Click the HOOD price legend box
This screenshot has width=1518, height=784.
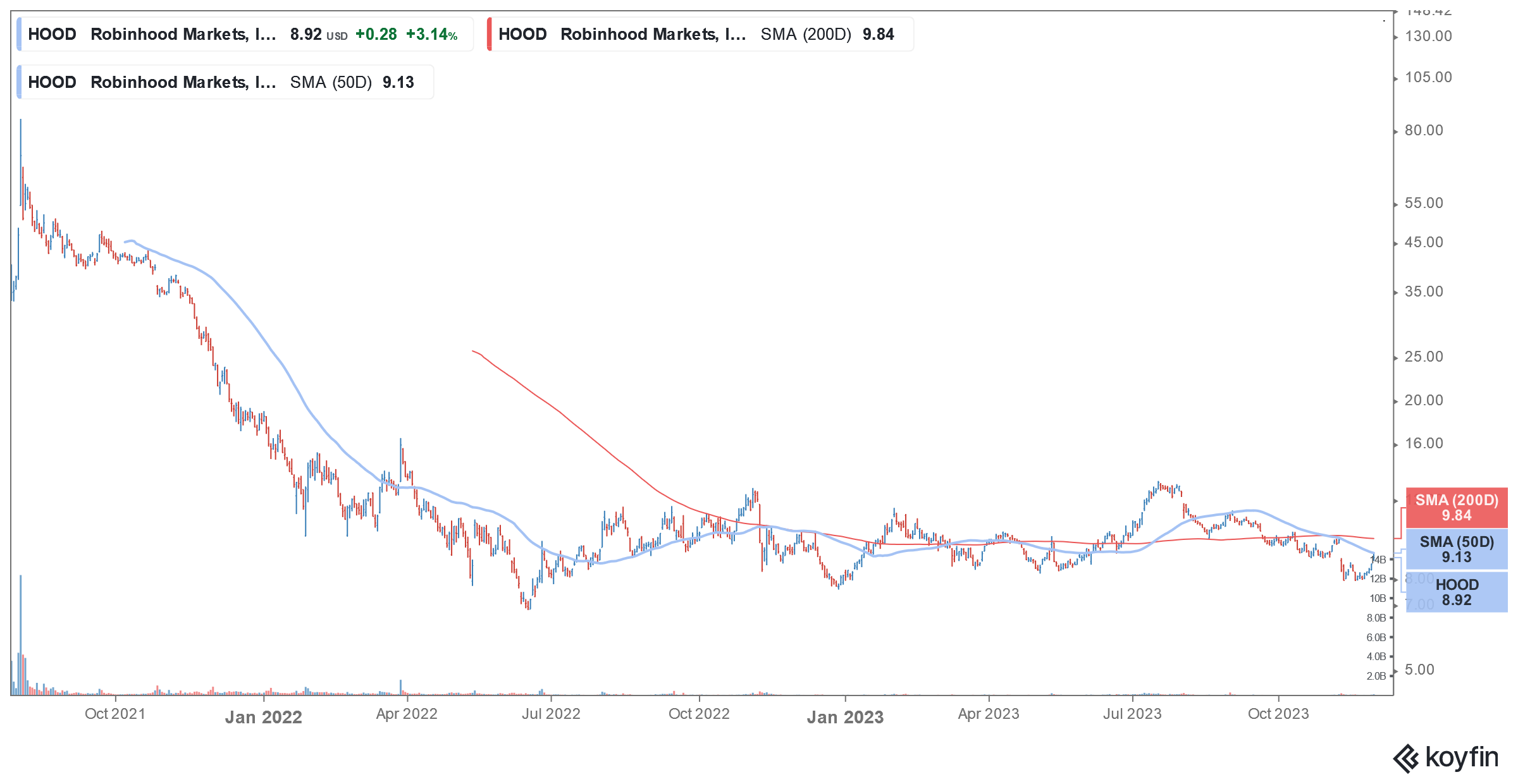pos(245,34)
